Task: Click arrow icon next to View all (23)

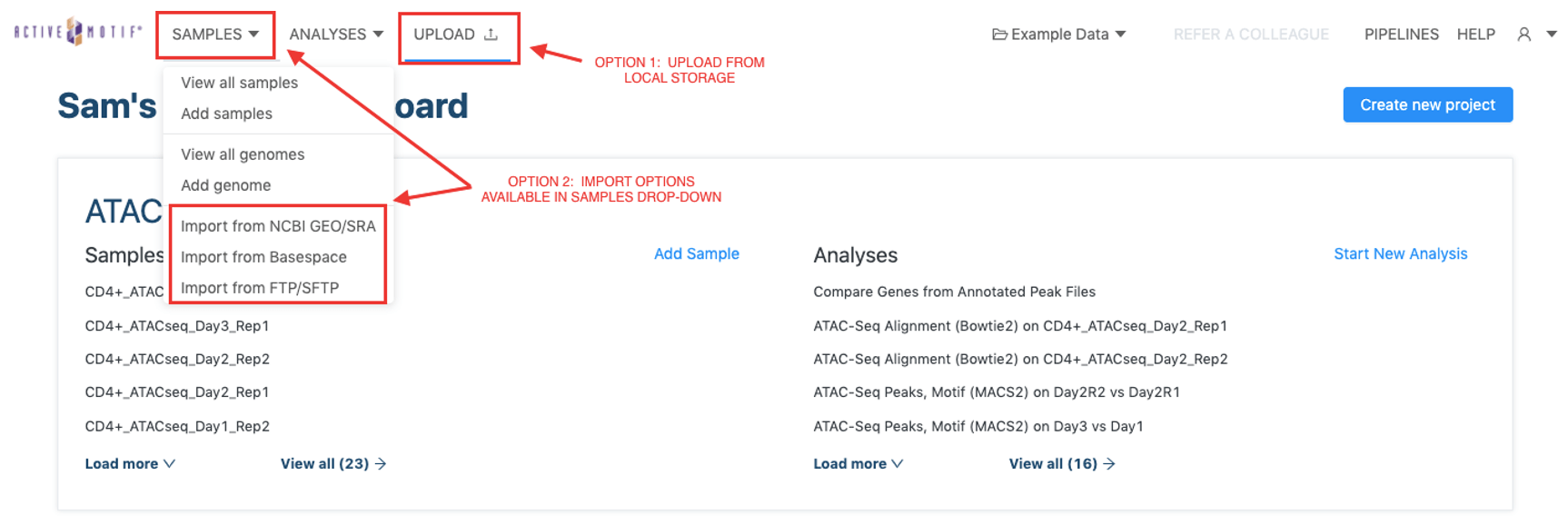Action: (381, 463)
